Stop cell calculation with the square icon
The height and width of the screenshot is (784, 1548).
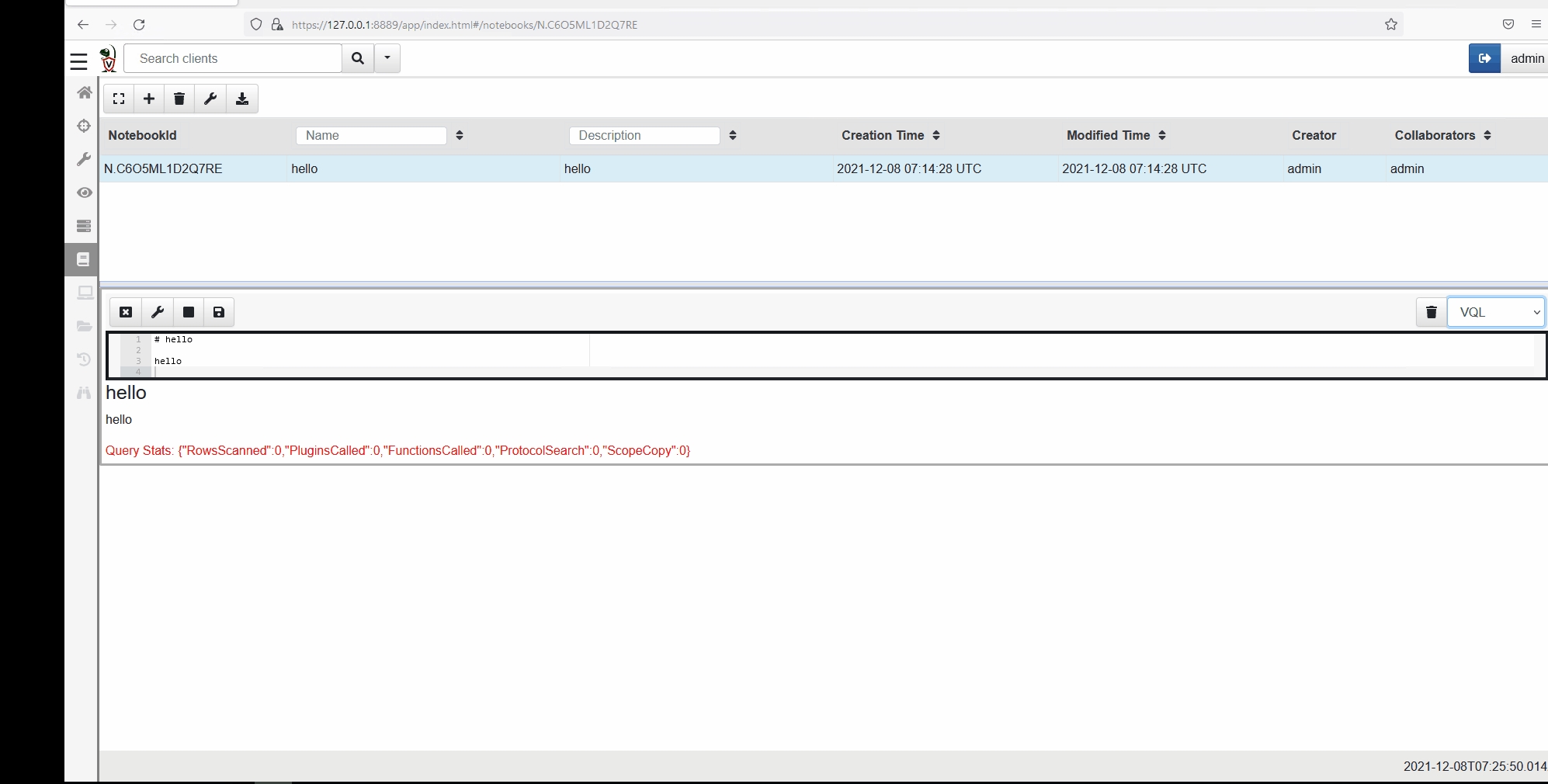tap(188, 312)
